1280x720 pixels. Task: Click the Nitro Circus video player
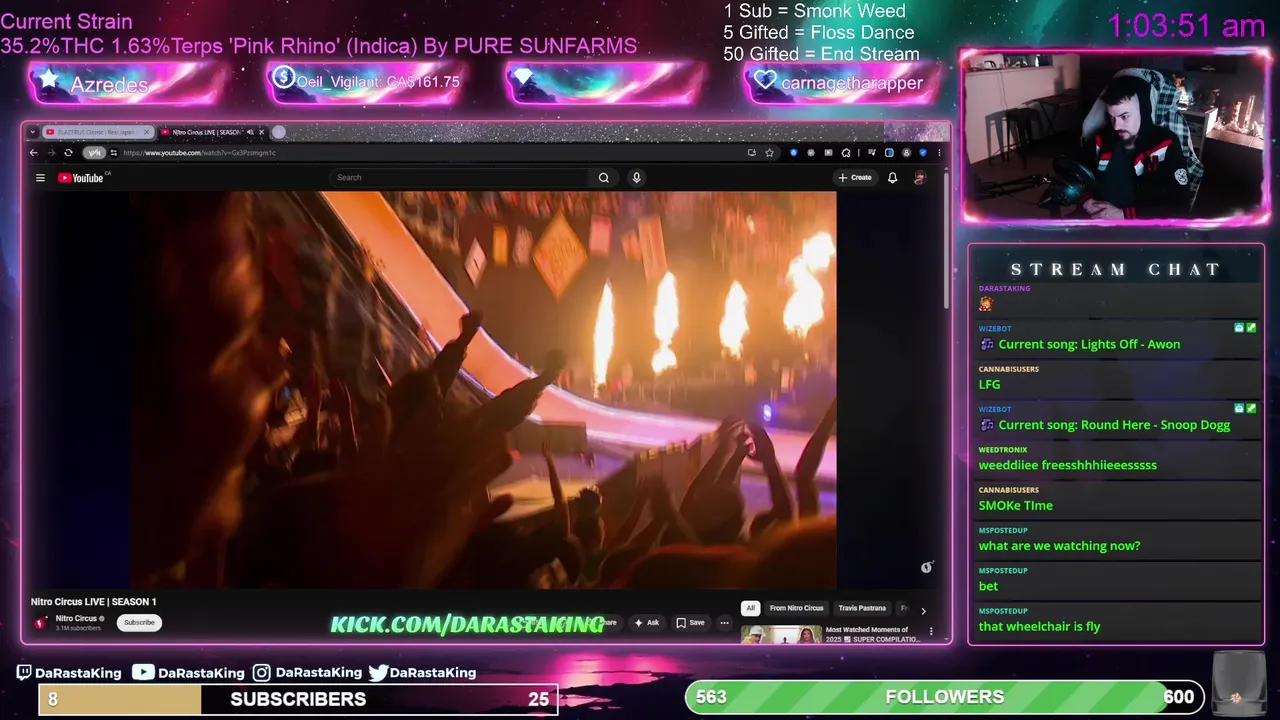(482, 390)
